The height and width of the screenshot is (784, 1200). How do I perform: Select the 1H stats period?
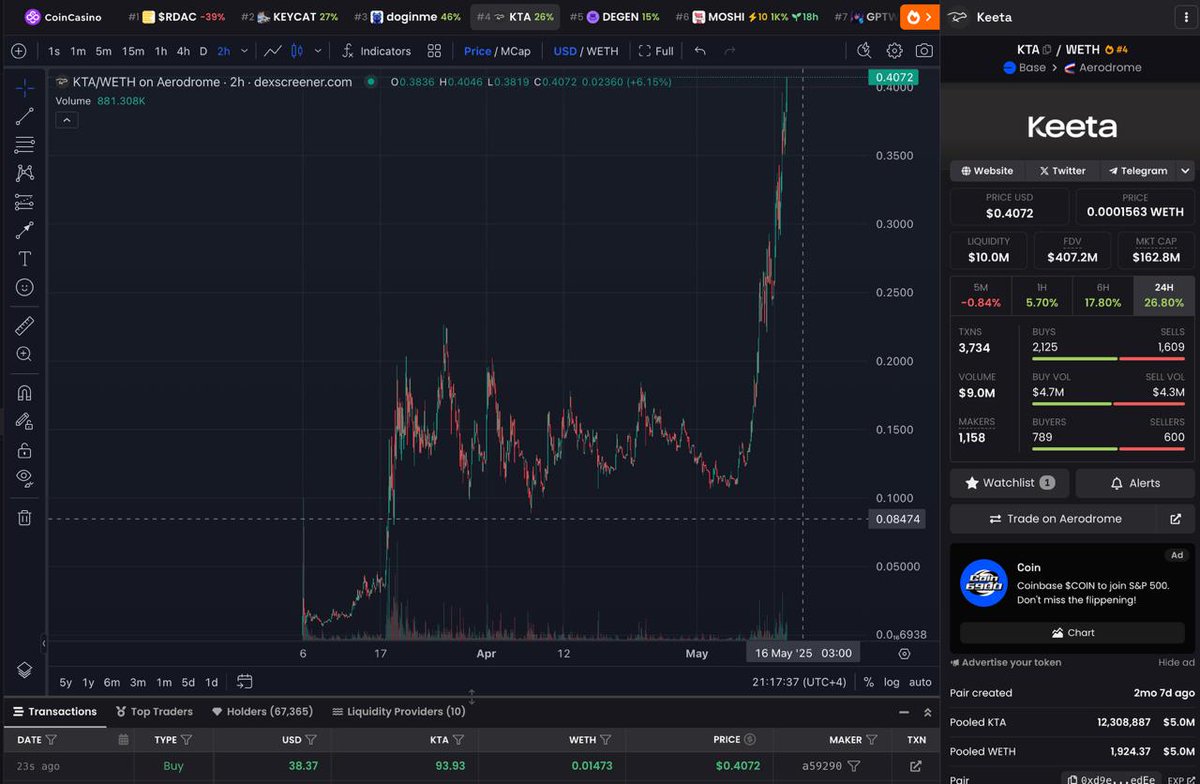[1042, 295]
